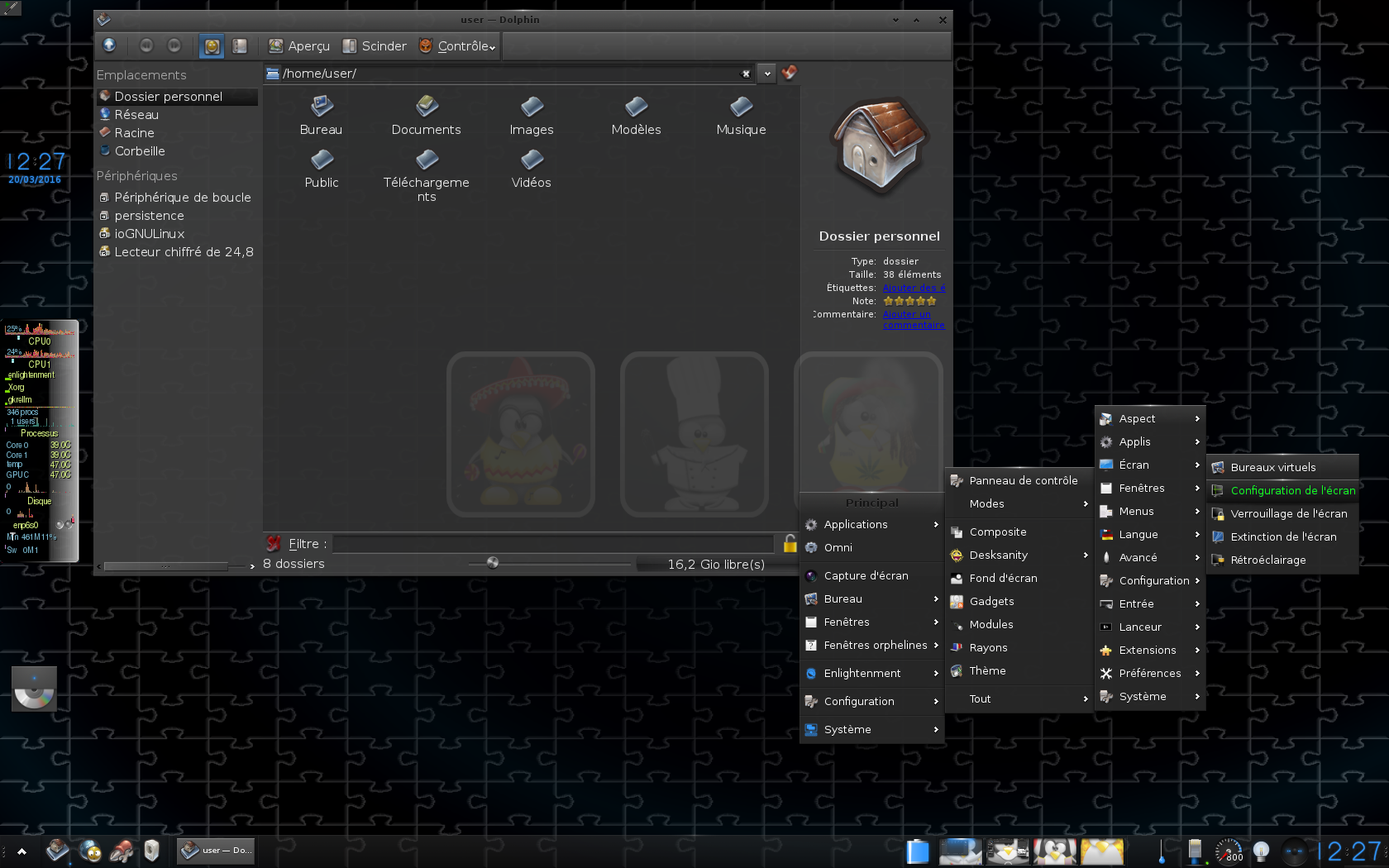
Task: Toggle the Aperçu preview mode
Action: pyautogui.click(x=299, y=46)
